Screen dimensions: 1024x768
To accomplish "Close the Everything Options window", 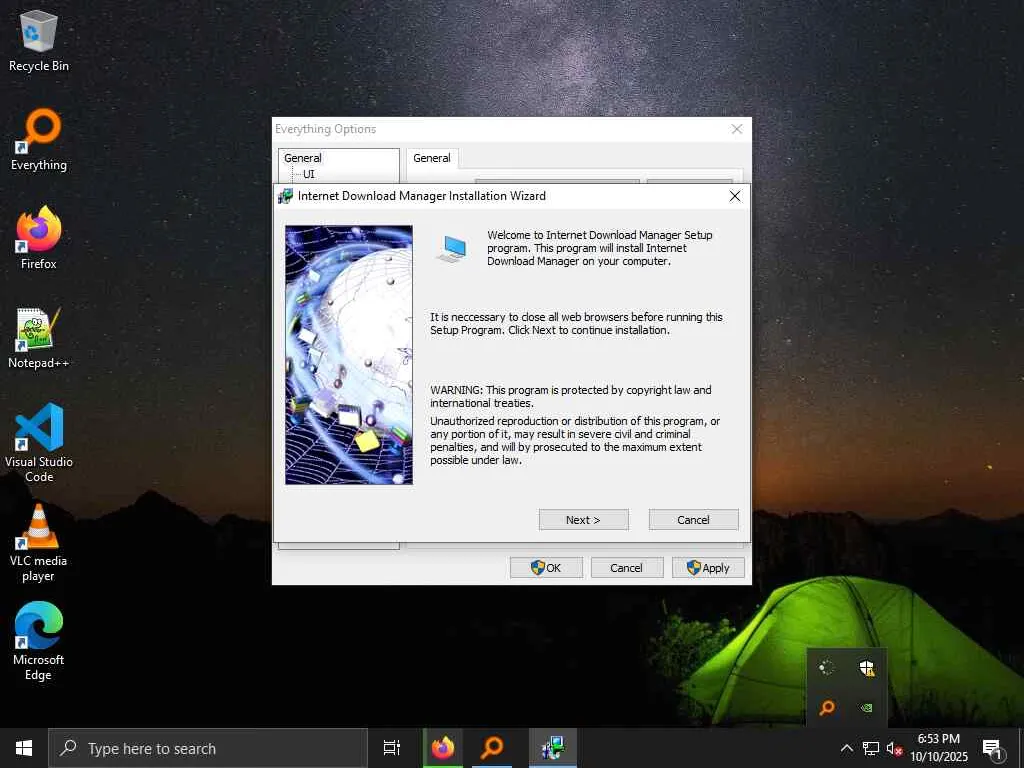I will tap(737, 129).
